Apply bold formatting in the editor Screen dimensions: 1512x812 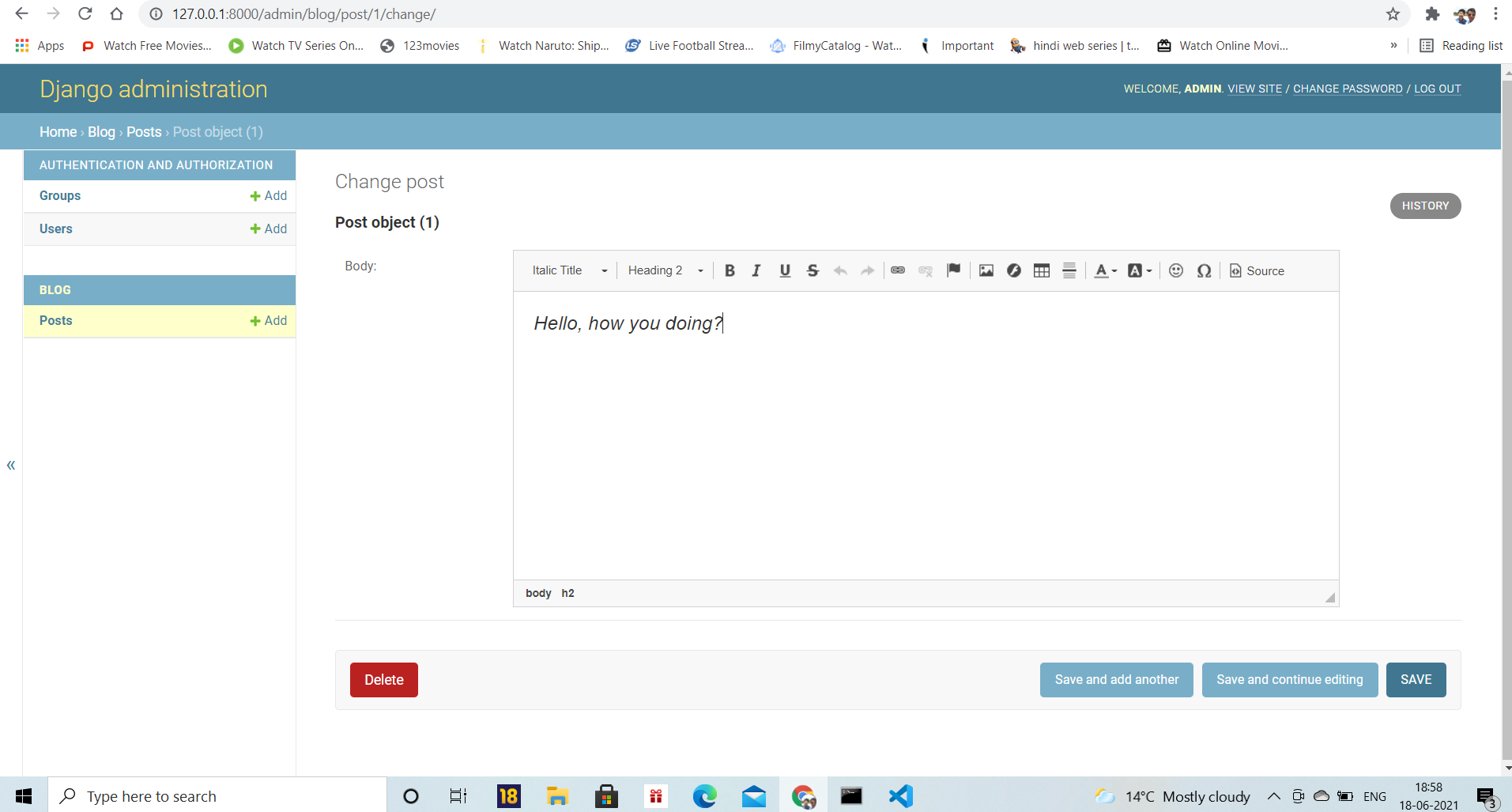(730, 270)
